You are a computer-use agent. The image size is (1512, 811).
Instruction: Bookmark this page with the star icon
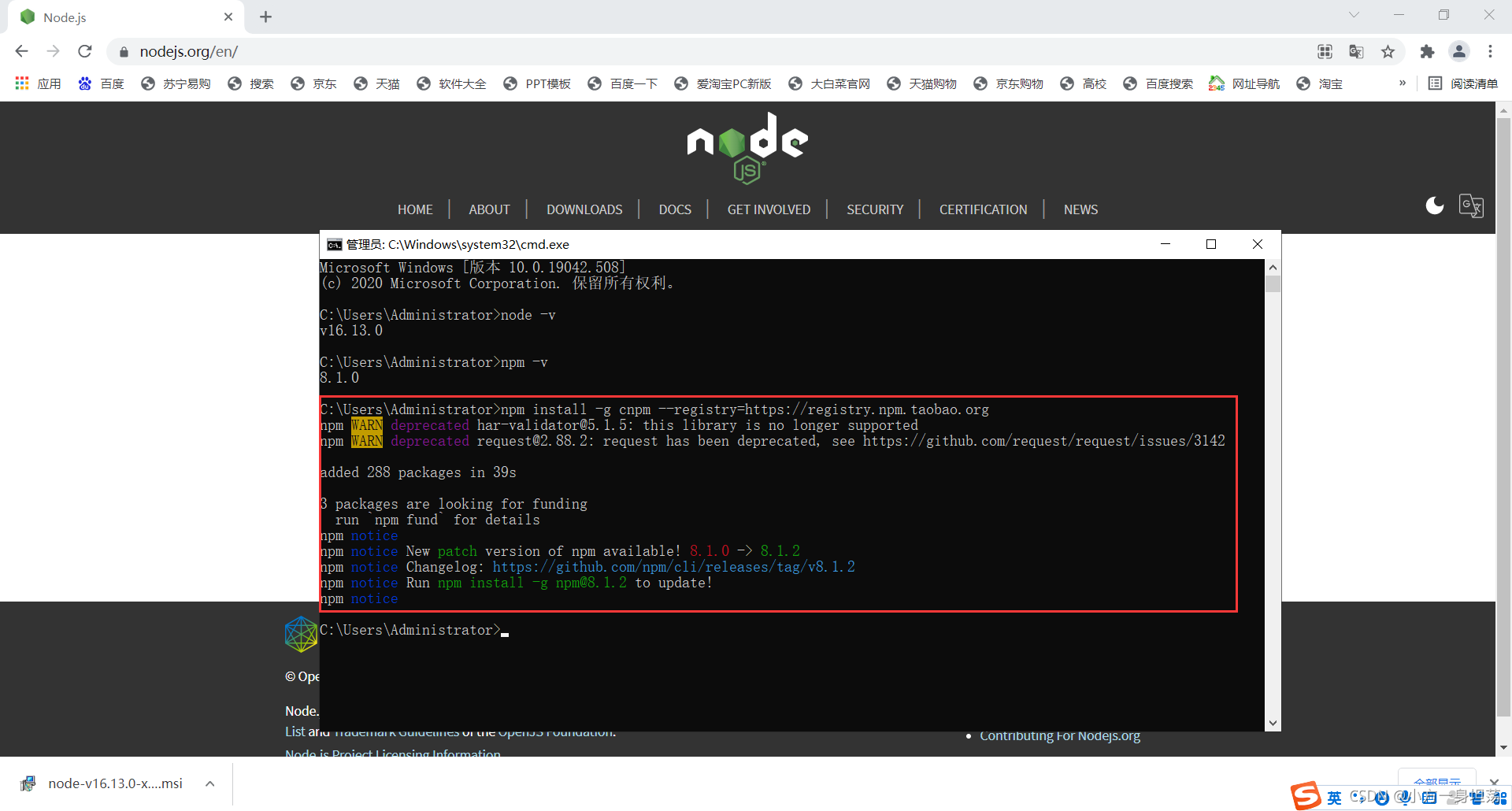pos(1388,51)
